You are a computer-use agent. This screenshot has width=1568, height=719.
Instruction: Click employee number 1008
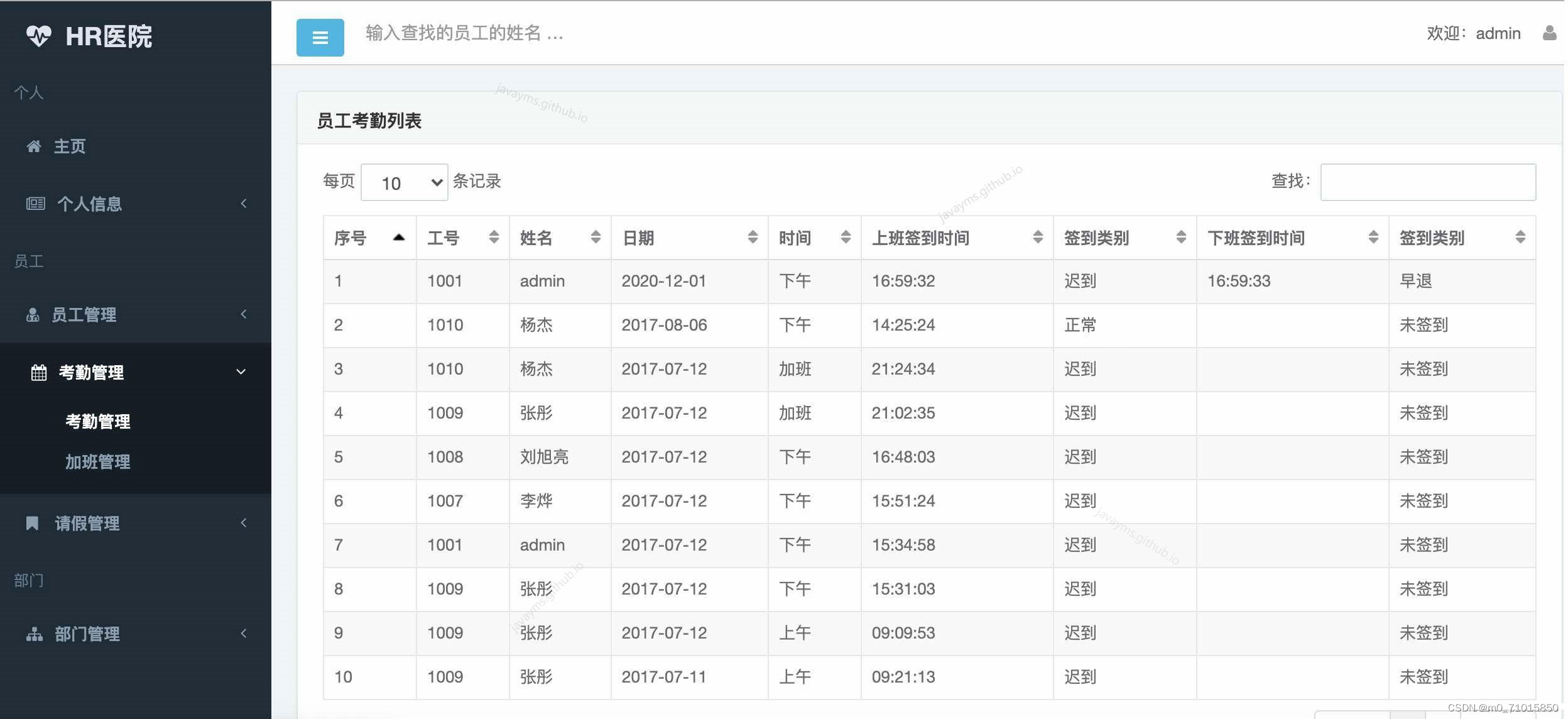coord(445,457)
